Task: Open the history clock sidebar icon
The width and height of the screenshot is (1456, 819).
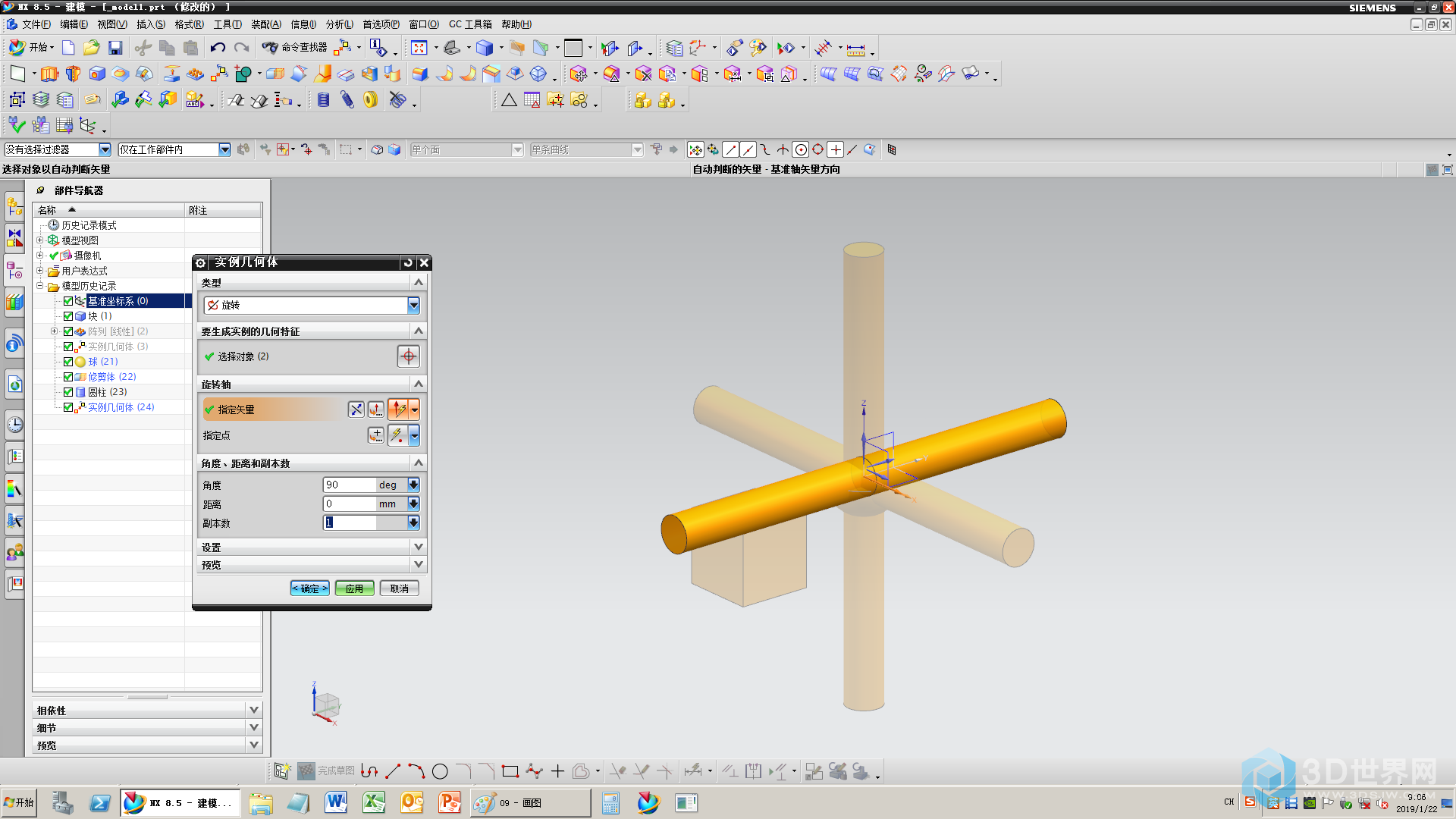Action: (x=14, y=424)
